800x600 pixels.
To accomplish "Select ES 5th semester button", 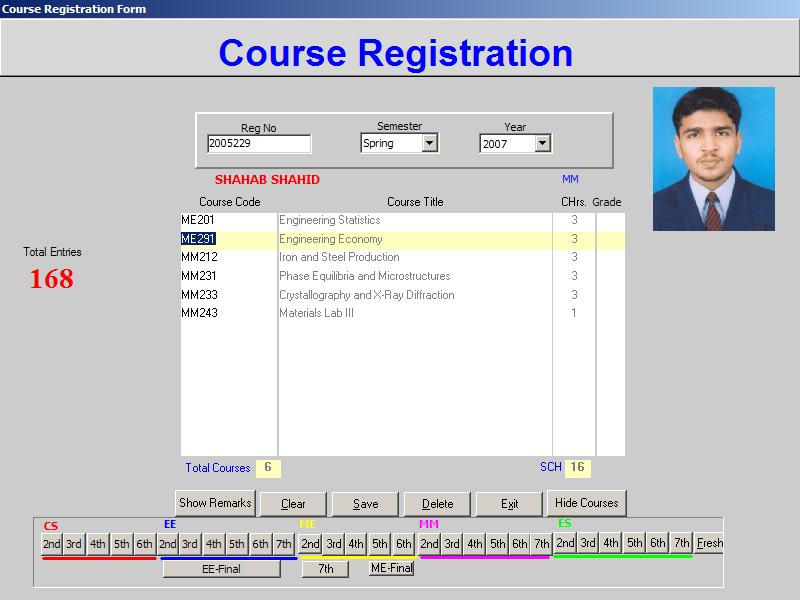I will pyautogui.click(x=634, y=543).
